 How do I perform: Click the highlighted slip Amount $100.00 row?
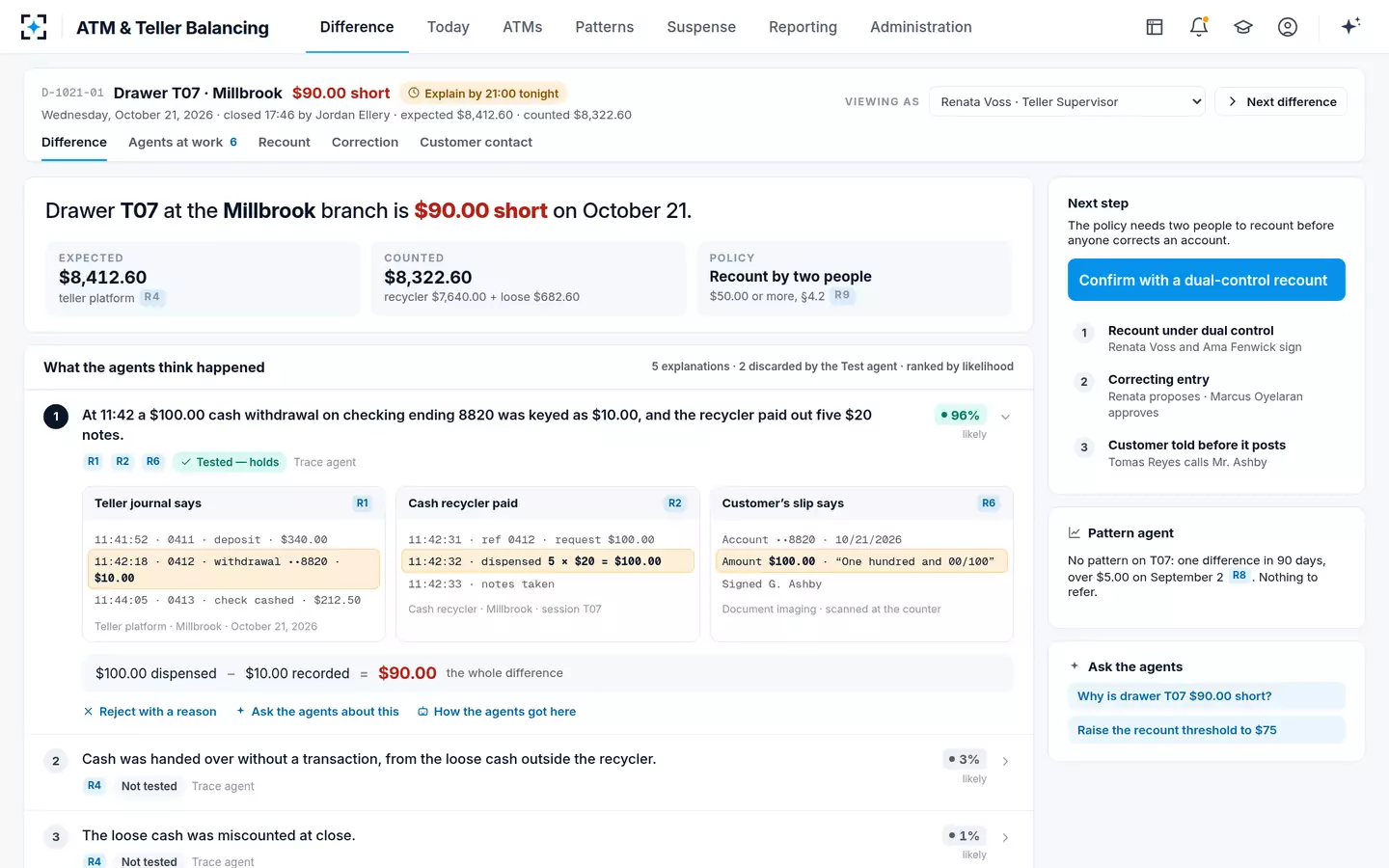click(861, 561)
